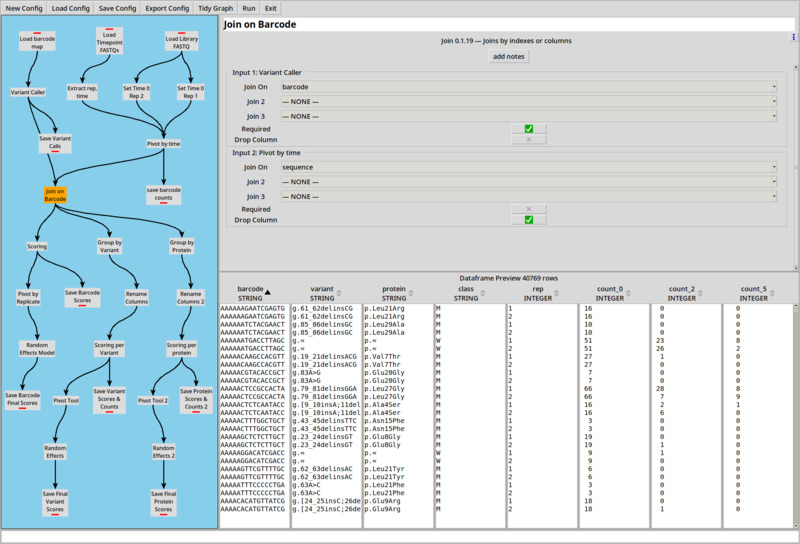The width and height of the screenshot is (800, 544).
Task: Select the save barcode counts node
Action: (x=163, y=194)
